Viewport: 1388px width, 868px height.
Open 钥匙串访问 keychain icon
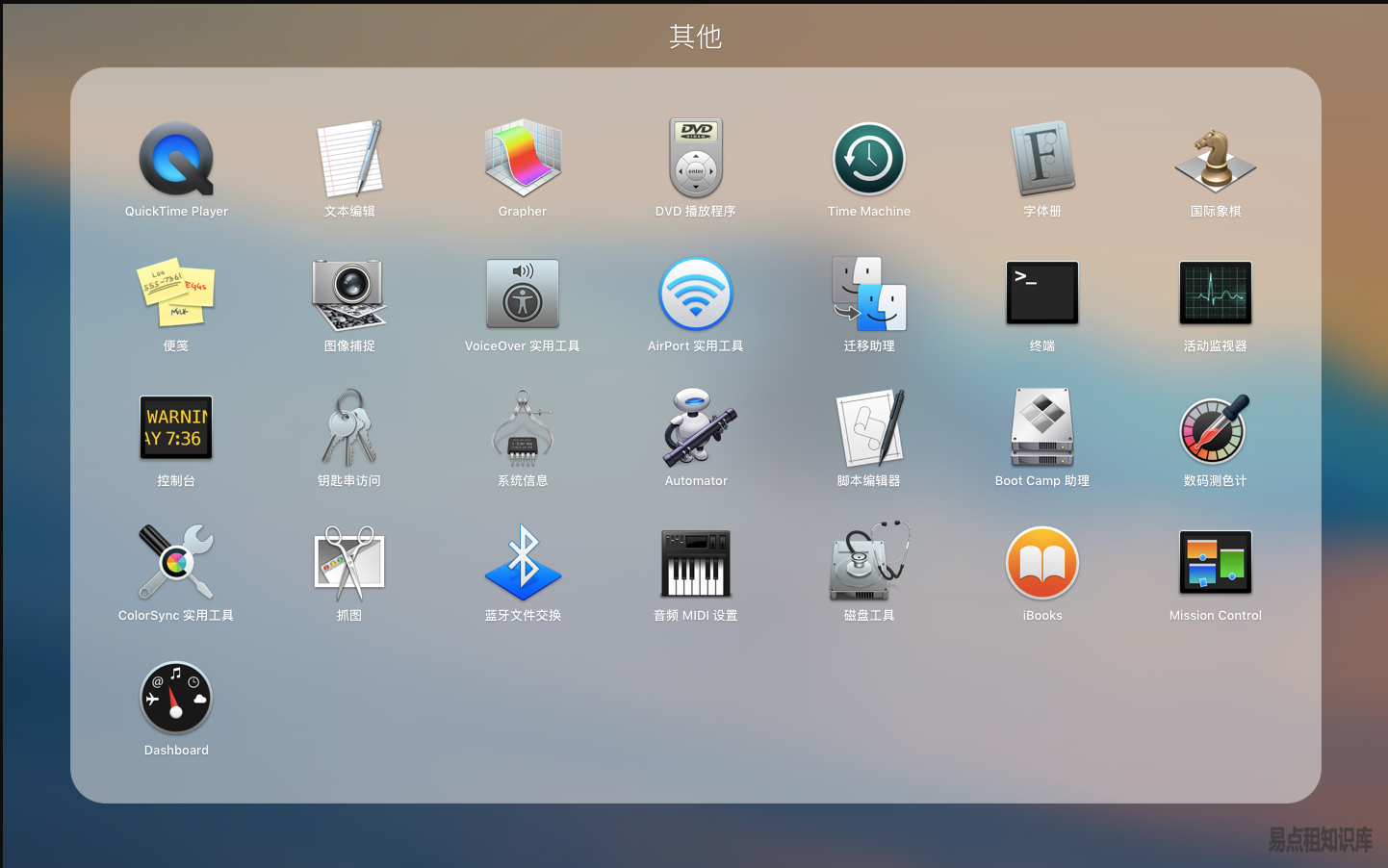point(349,428)
